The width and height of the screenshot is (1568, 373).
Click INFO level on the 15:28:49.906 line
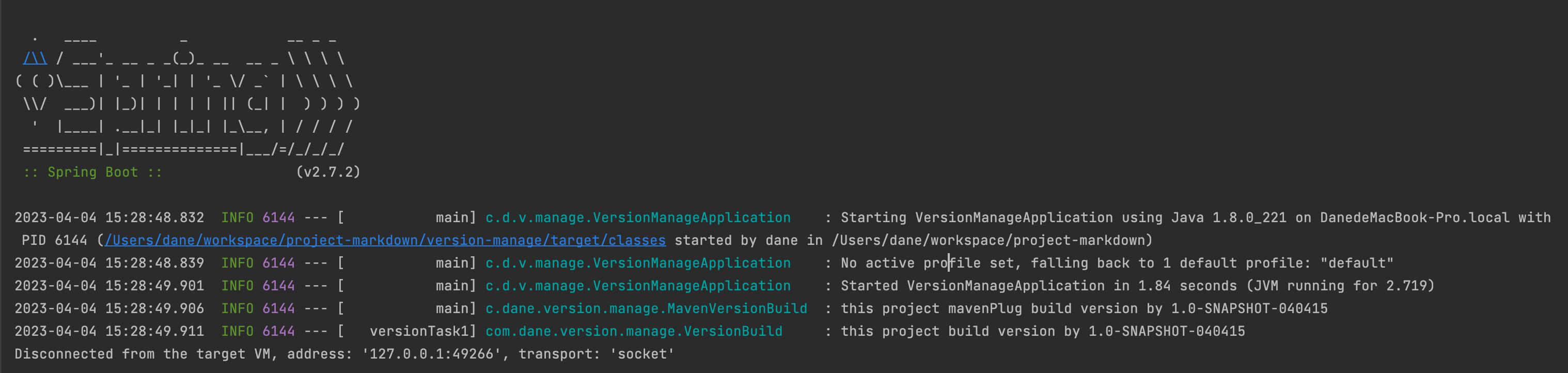coord(238,308)
